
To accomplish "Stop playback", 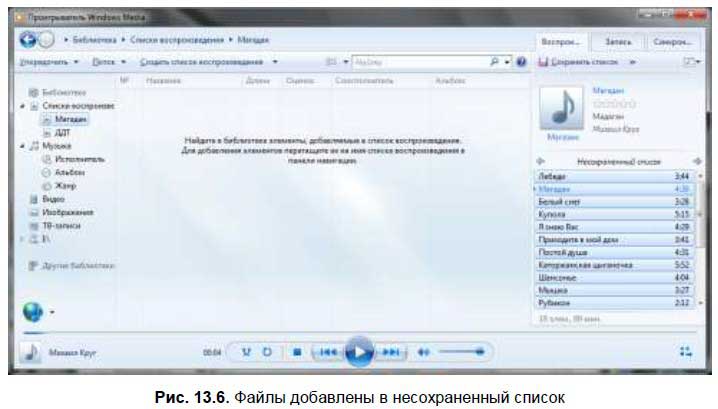I will point(297,352).
